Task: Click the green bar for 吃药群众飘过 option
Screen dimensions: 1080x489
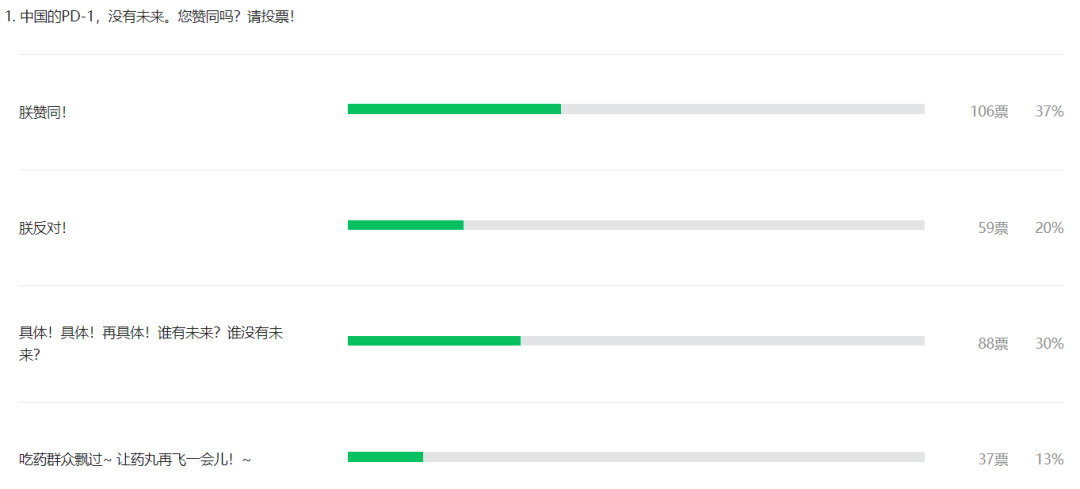Action: click(x=386, y=457)
